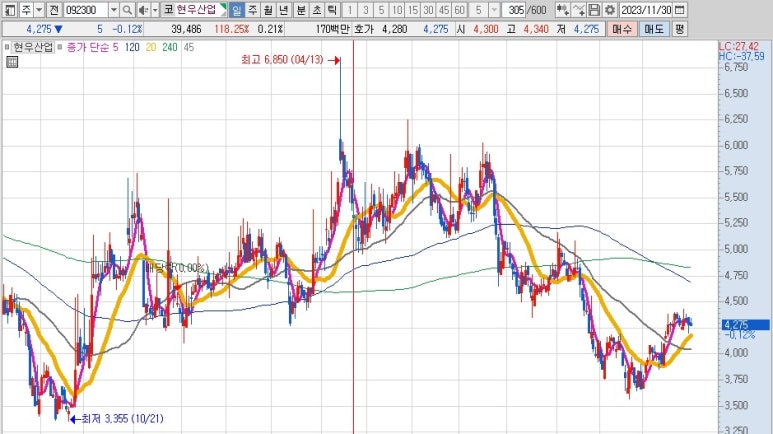Click the speaker sound alert icon

point(143,9)
